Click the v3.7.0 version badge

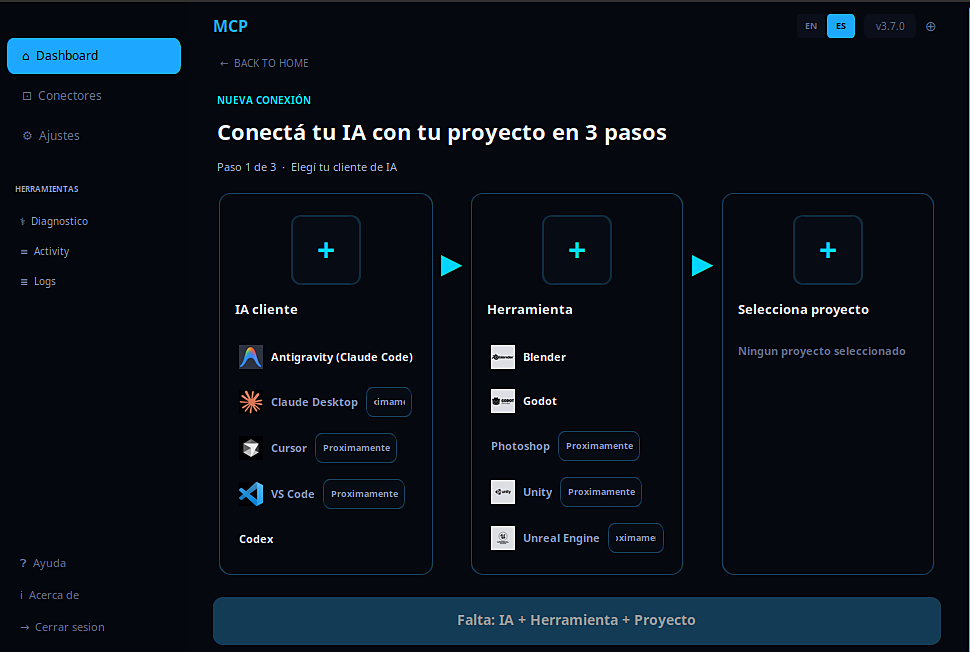coord(890,26)
